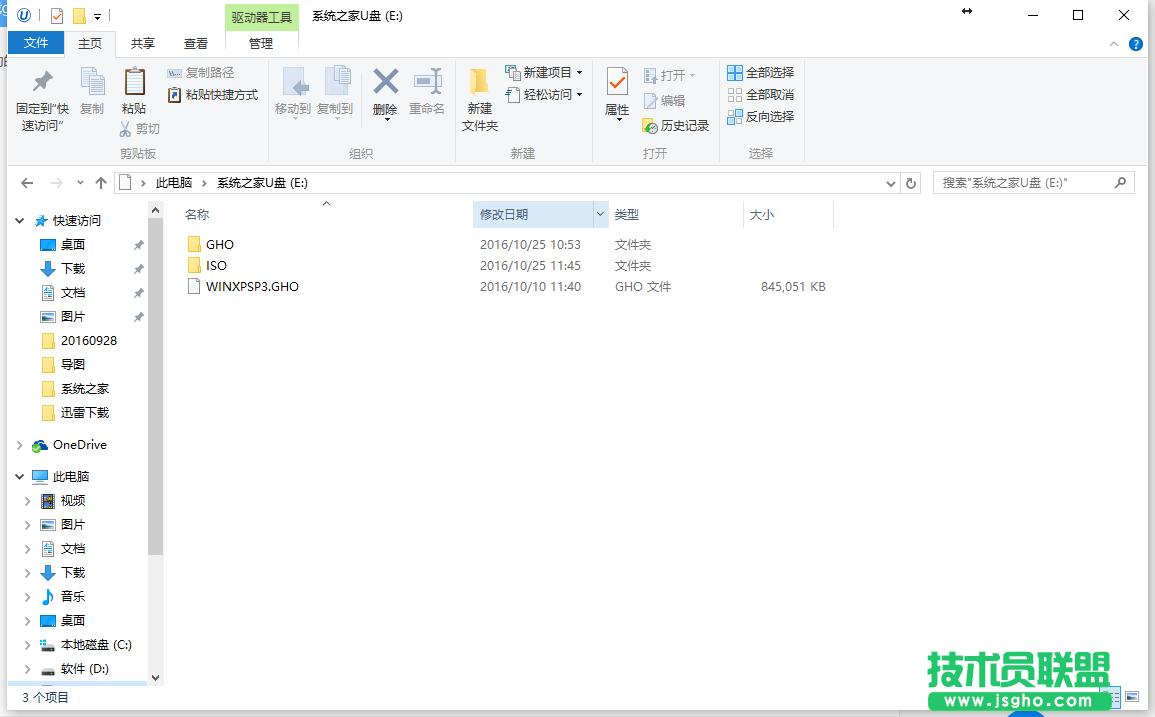This screenshot has height=717, width=1155.
Task: Open the 修改日期 column filter dropdown
Action: point(599,213)
